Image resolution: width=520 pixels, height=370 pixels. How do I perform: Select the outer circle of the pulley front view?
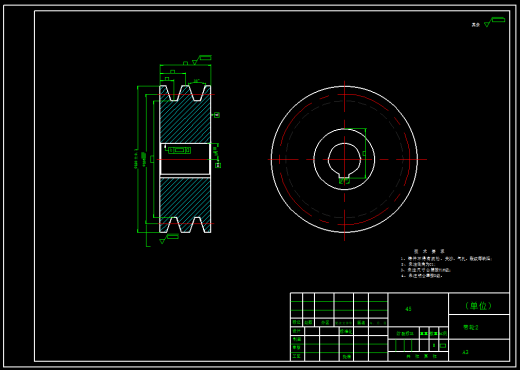click(x=344, y=159)
